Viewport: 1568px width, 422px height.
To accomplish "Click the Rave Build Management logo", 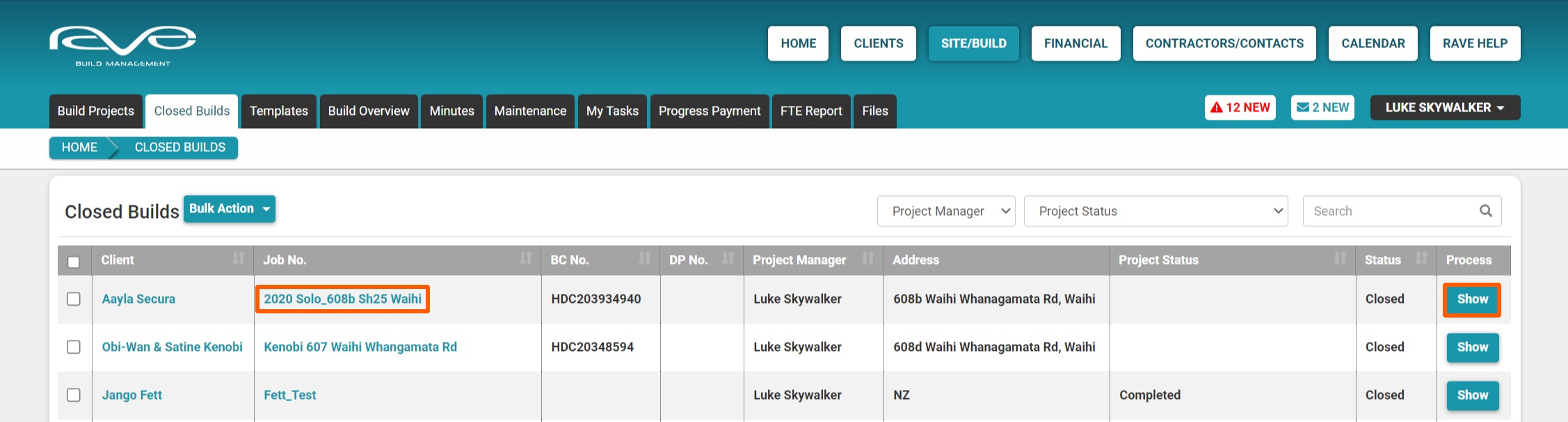I will point(122,46).
